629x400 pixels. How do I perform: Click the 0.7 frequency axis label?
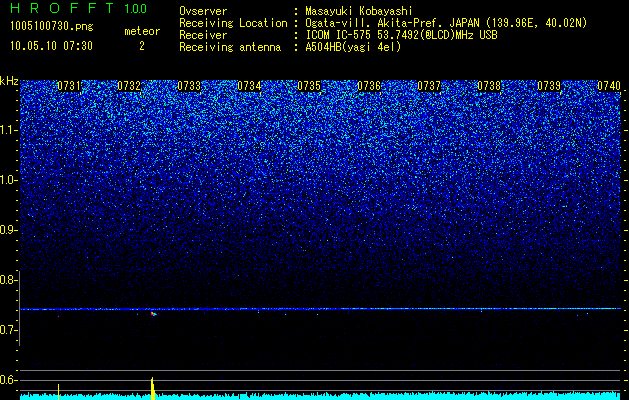[x=9, y=330]
